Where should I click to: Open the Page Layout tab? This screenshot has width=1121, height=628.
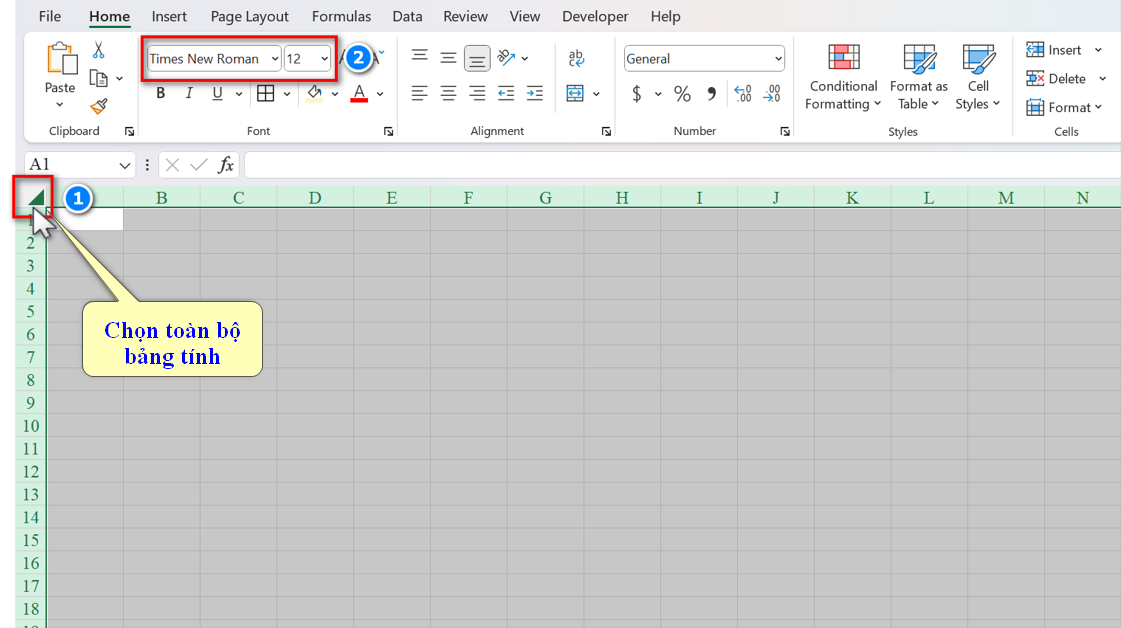click(x=249, y=16)
